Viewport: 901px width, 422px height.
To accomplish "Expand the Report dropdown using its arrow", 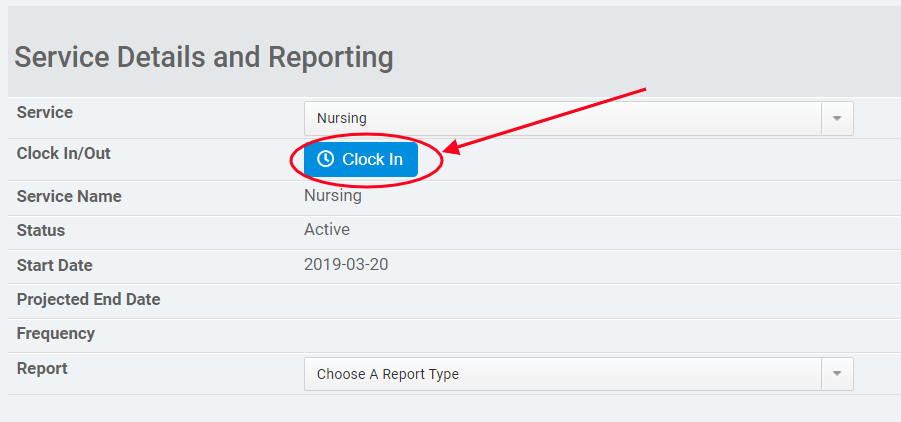I will tap(837, 374).
